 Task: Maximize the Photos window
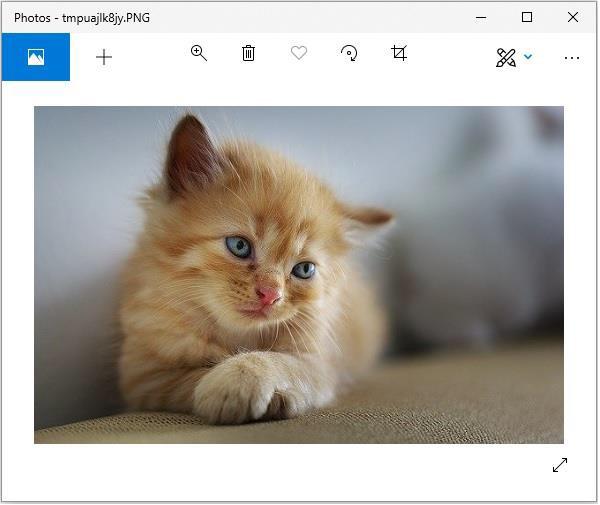(x=527, y=17)
